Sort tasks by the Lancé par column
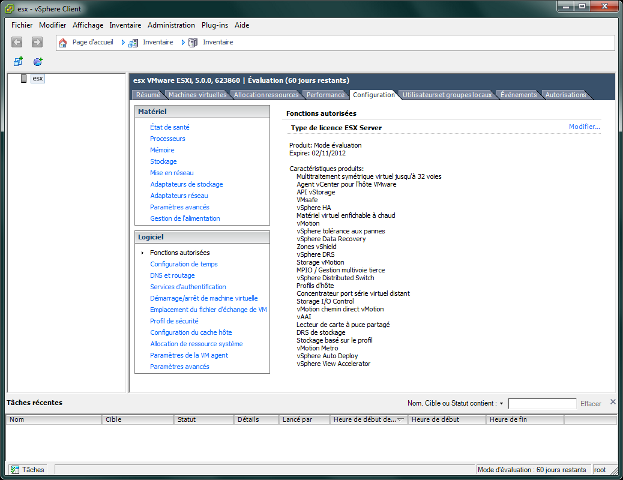The image size is (623, 480). [x=304, y=420]
